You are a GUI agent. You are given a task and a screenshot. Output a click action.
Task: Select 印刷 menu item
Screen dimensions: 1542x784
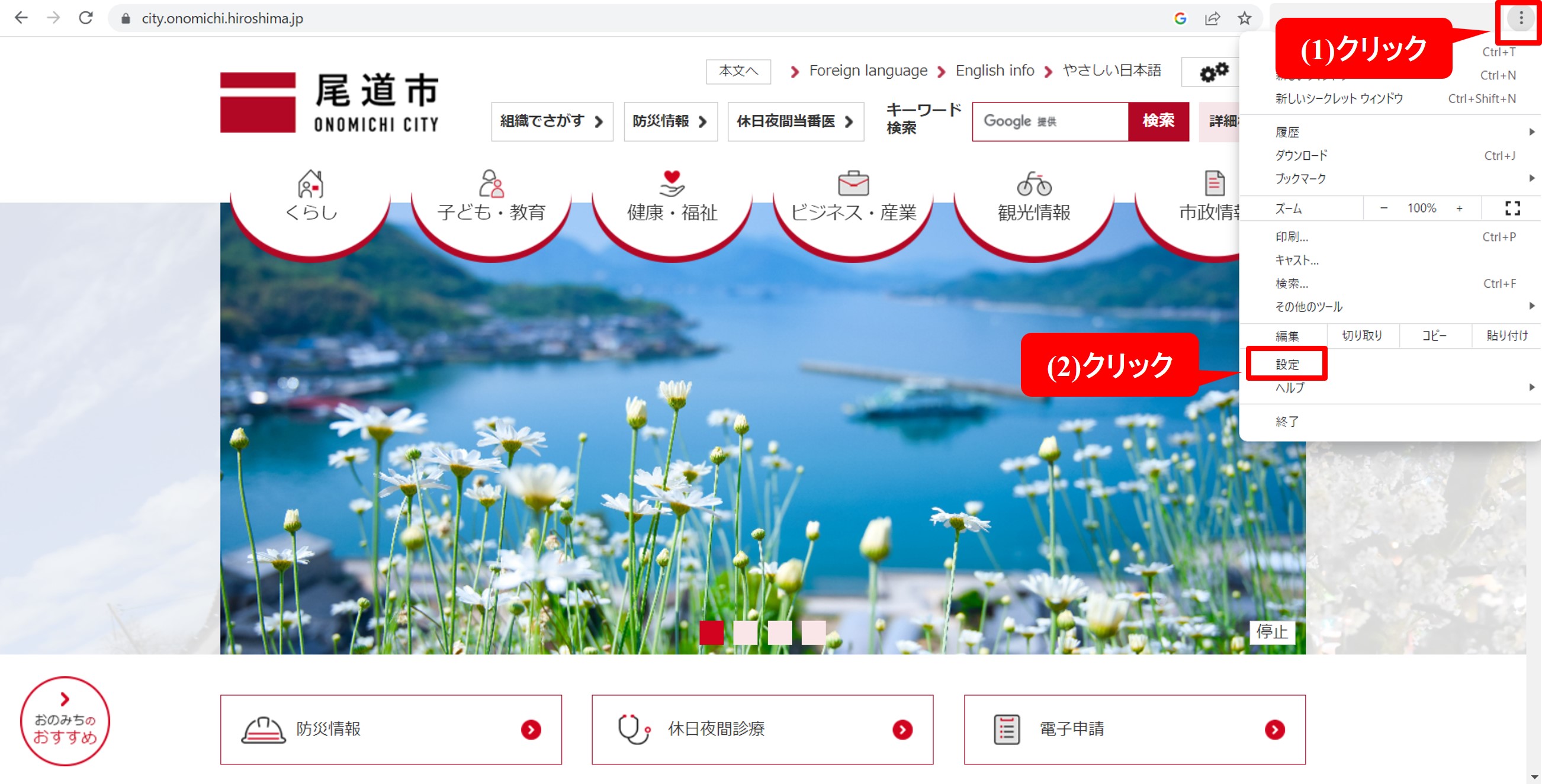[x=1390, y=237]
